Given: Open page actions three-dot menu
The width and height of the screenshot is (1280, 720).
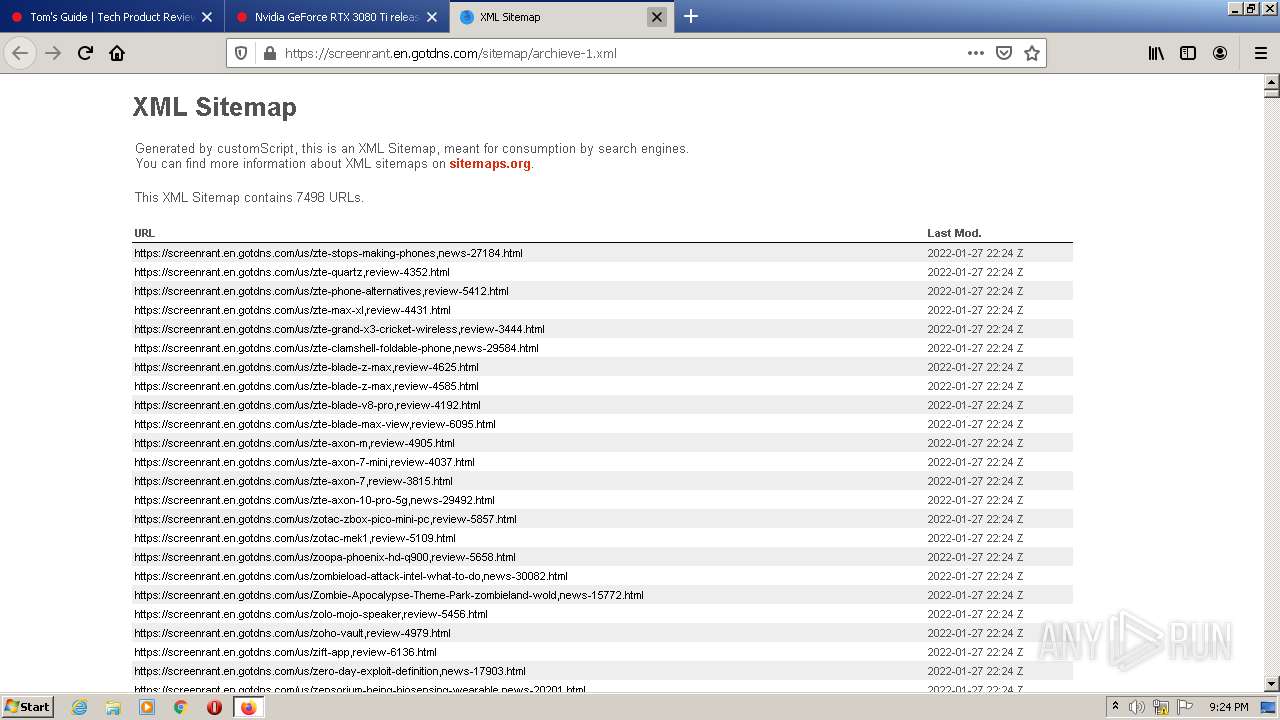Looking at the screenshot, I should pos(976,53).
